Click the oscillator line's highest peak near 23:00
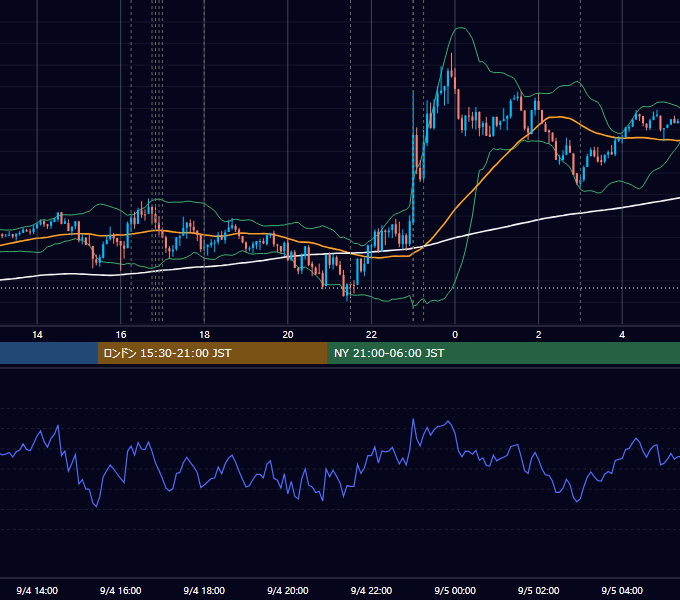Screen dimensions: 680x600 click(413, 420)
